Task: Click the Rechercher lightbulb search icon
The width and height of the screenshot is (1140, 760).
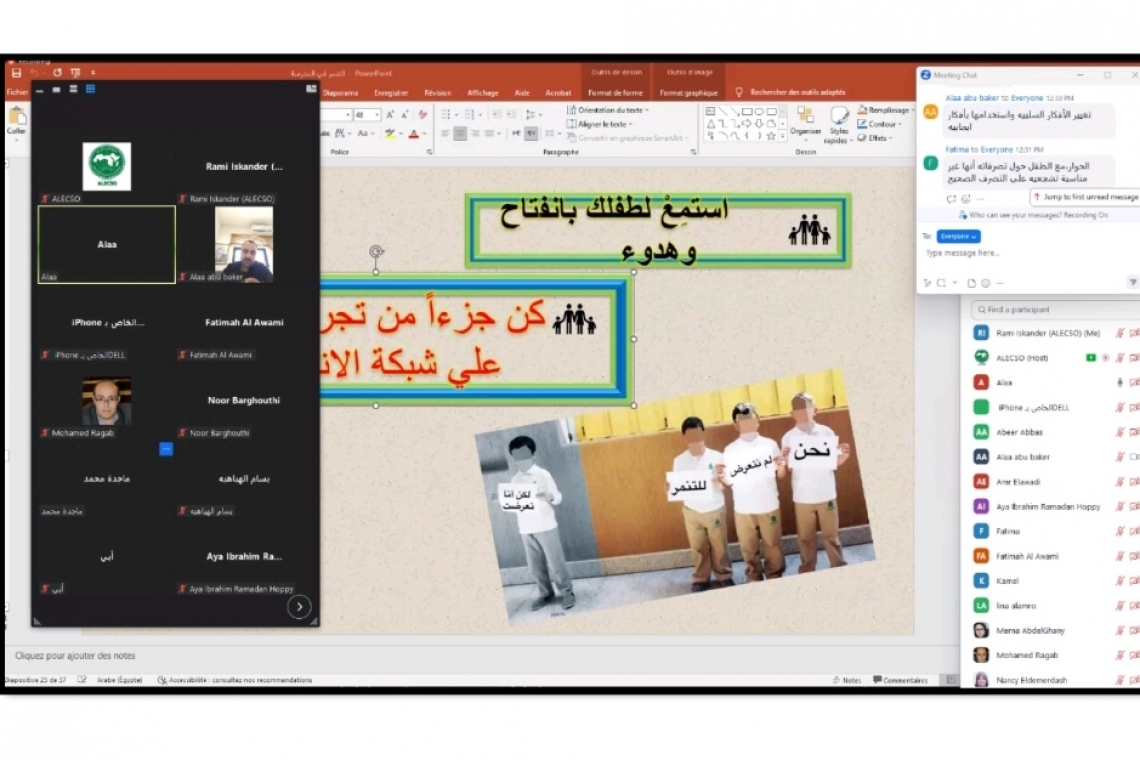Action: pos(739,92)
